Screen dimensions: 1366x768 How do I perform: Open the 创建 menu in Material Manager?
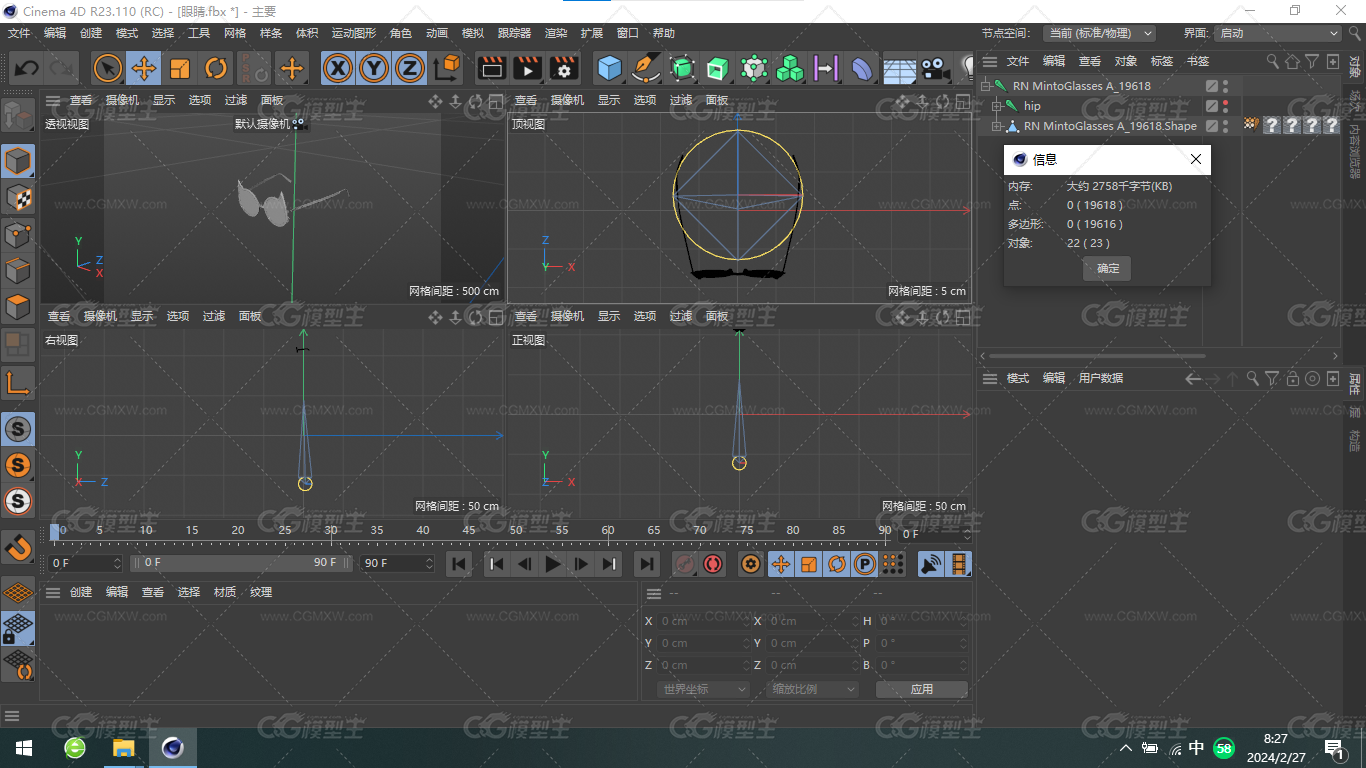pos(81,592)
